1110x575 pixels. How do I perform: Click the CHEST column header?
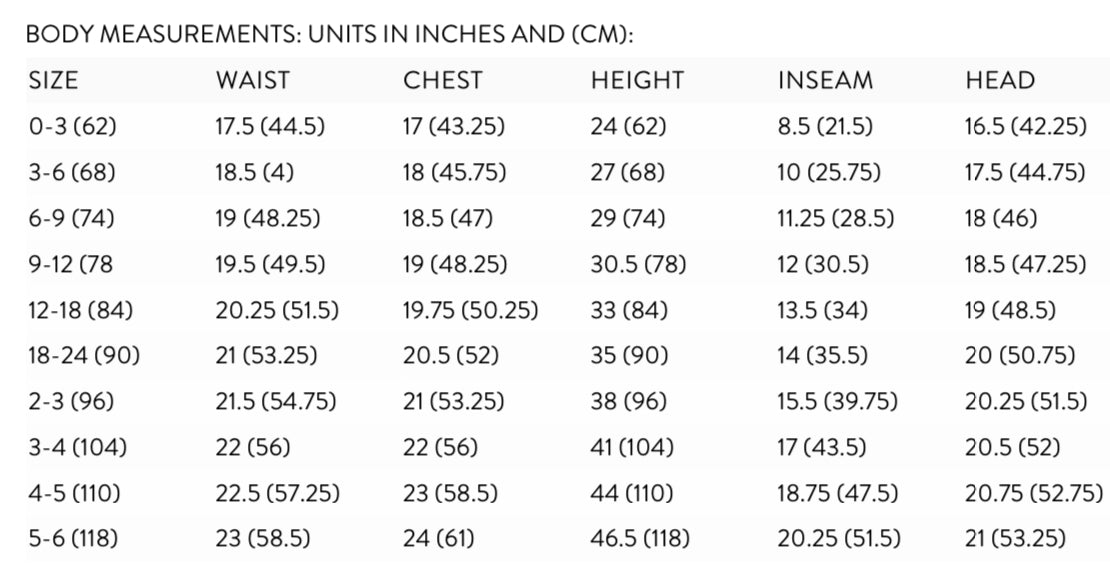pos(442,81)
